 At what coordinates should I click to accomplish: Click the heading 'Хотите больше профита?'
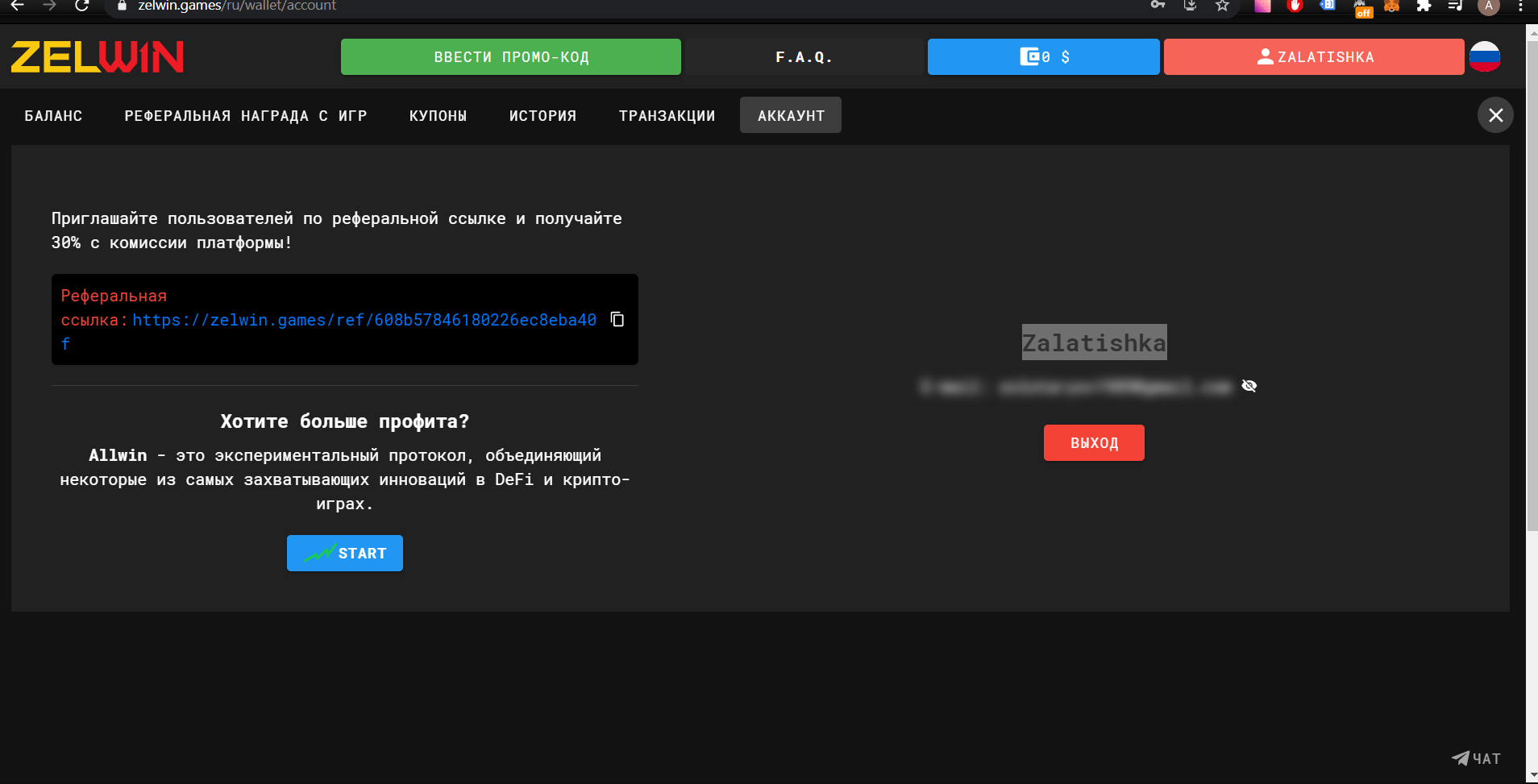tap(345, 421)
